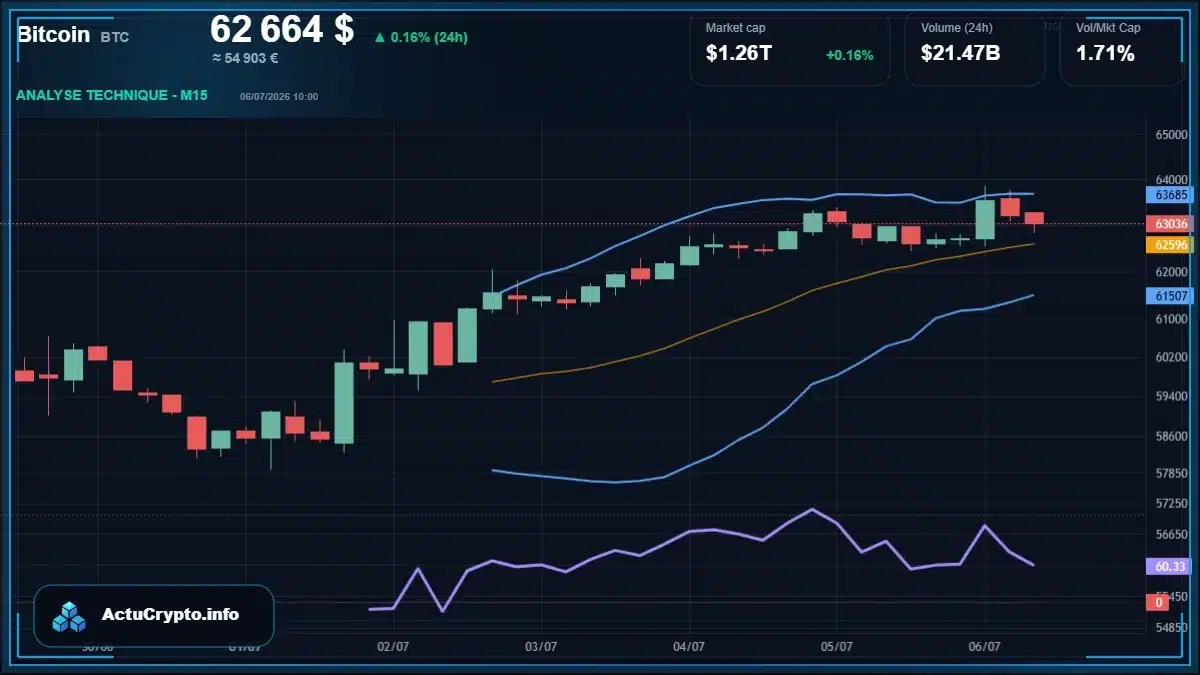Viewport: 1200px width, 675px height.
Task: Open the Volume (24h) $21.47B card
Action: (x=974, y=49)
